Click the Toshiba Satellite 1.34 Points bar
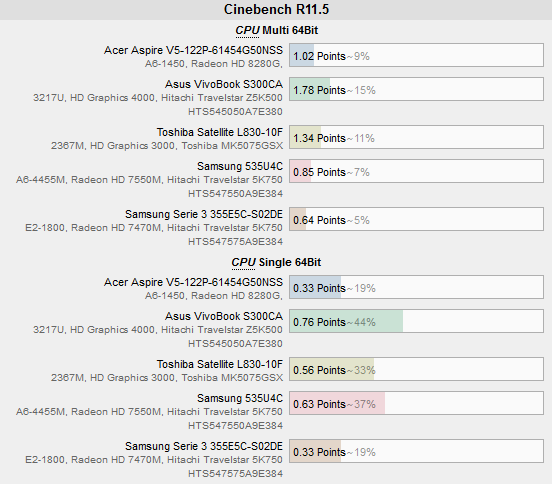This screenshot has width=552, height=489. tap(416, 137)
